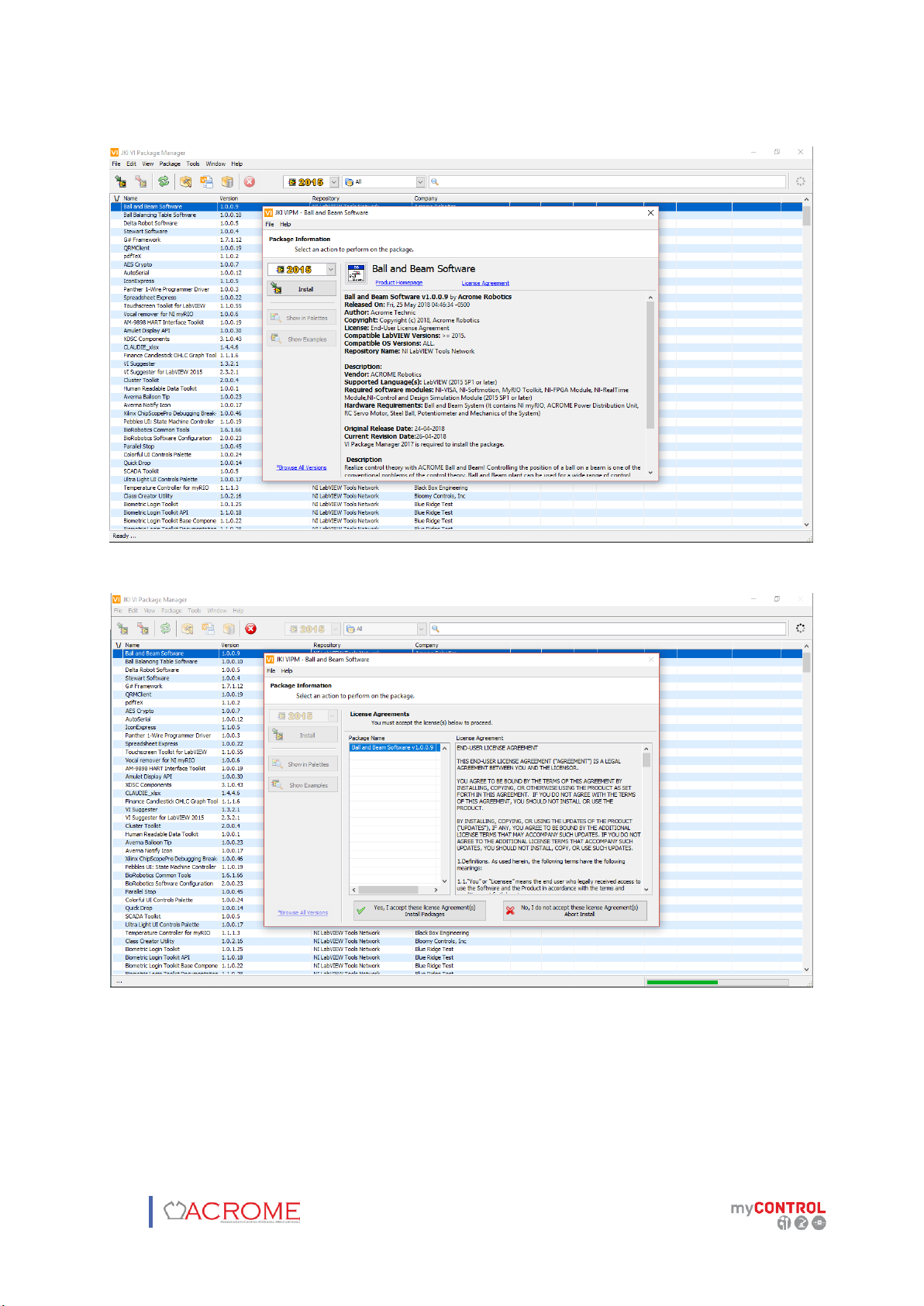Click the uninstall packages icon in the upper screenshot toolbar
This screenshot has height=1306, width=924.
coord(140,181)
